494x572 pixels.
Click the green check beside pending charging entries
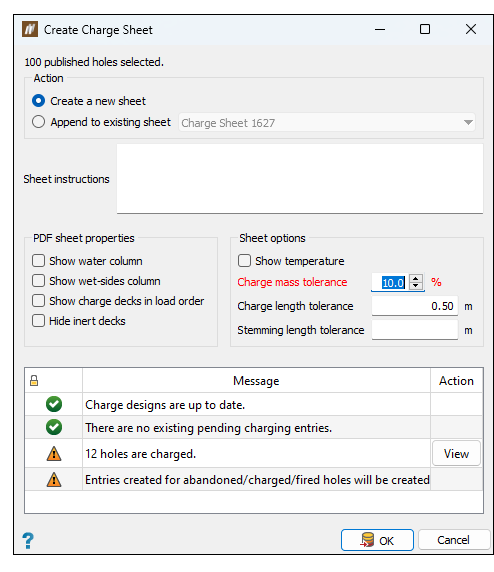(54, 427)
